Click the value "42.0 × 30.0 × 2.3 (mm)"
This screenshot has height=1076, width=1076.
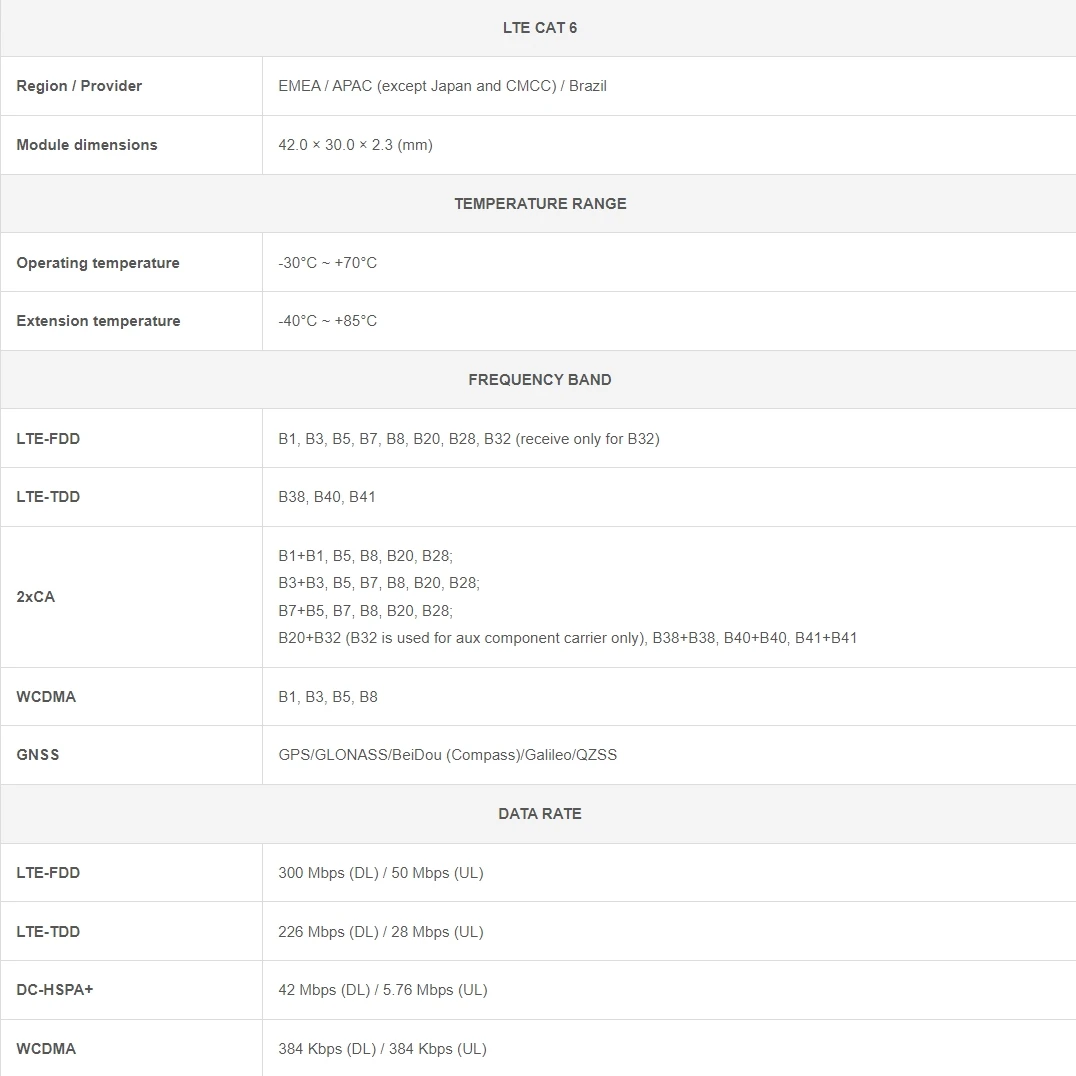pyautogui.click(x=355, y=145)
